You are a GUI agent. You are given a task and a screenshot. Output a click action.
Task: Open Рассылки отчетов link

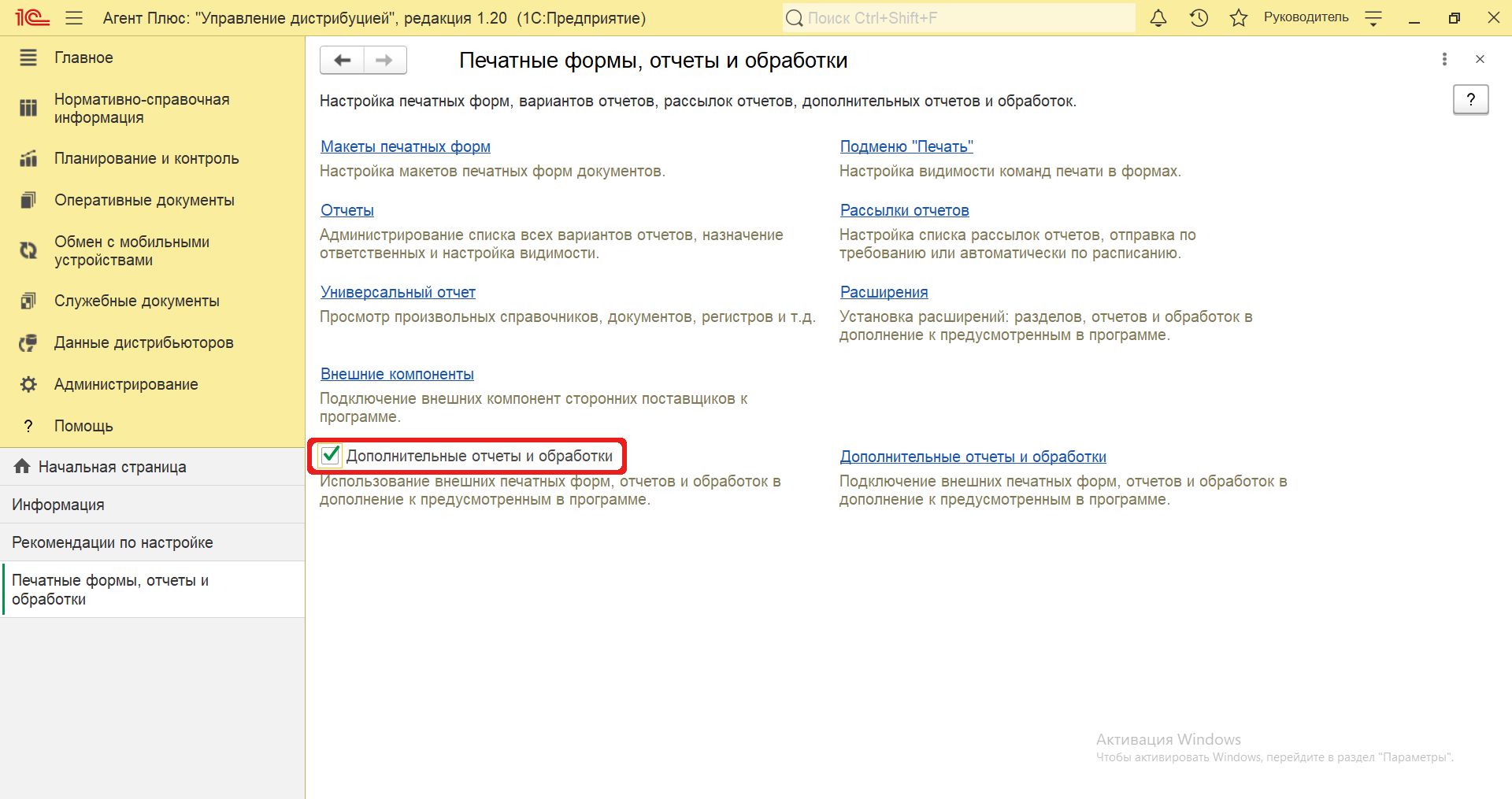pos(904,210)
